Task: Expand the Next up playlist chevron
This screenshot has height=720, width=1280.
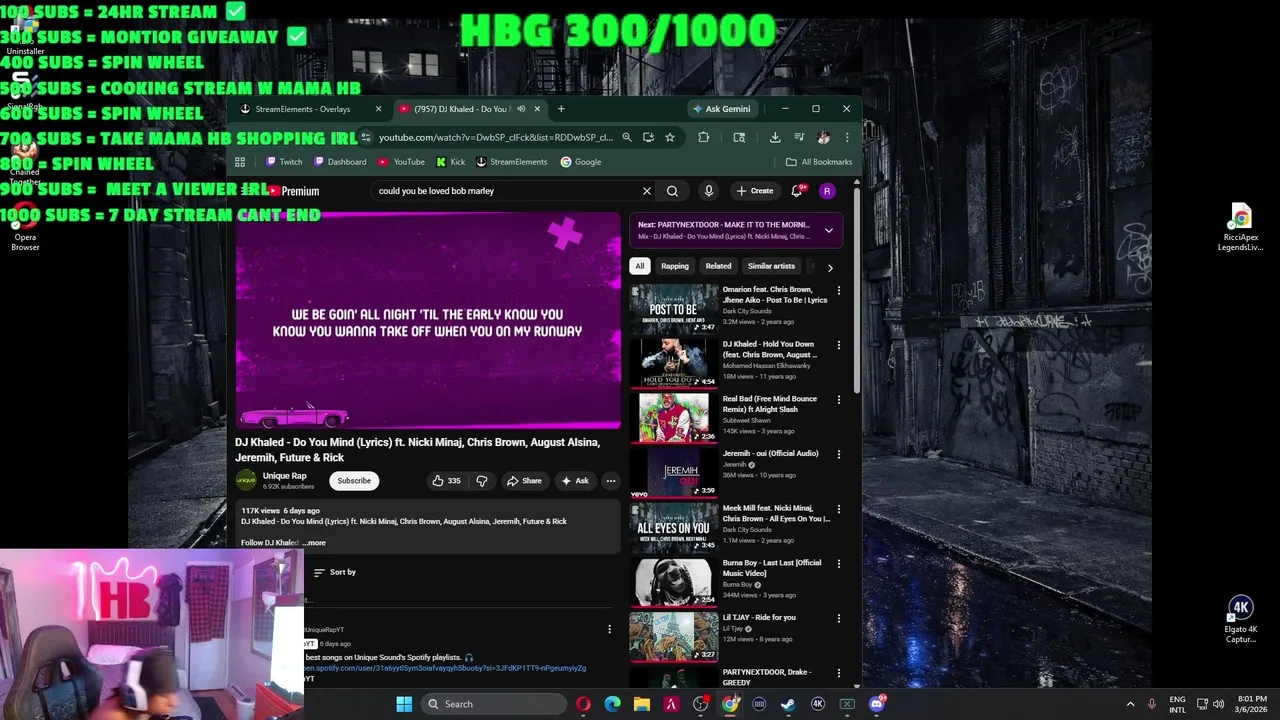Action: [x=828, y=231]
